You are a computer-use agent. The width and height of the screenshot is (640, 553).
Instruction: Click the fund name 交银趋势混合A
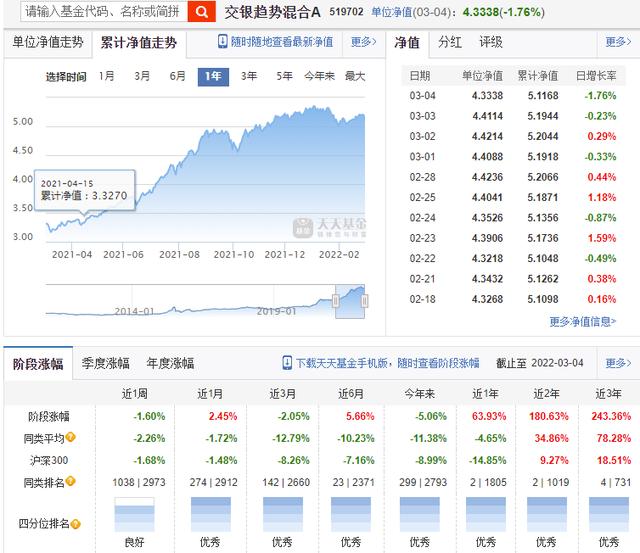click(272, 12)
